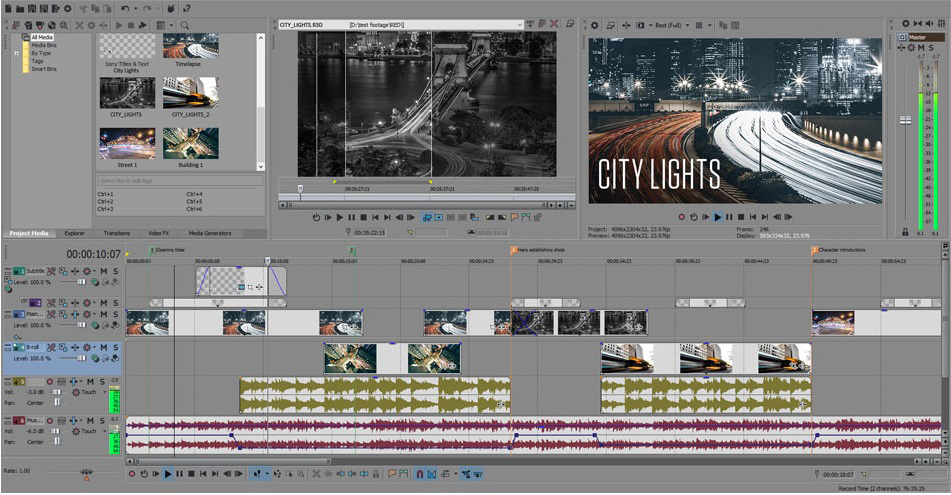Open the Undo history dropdown arrow

coord(136,8)
